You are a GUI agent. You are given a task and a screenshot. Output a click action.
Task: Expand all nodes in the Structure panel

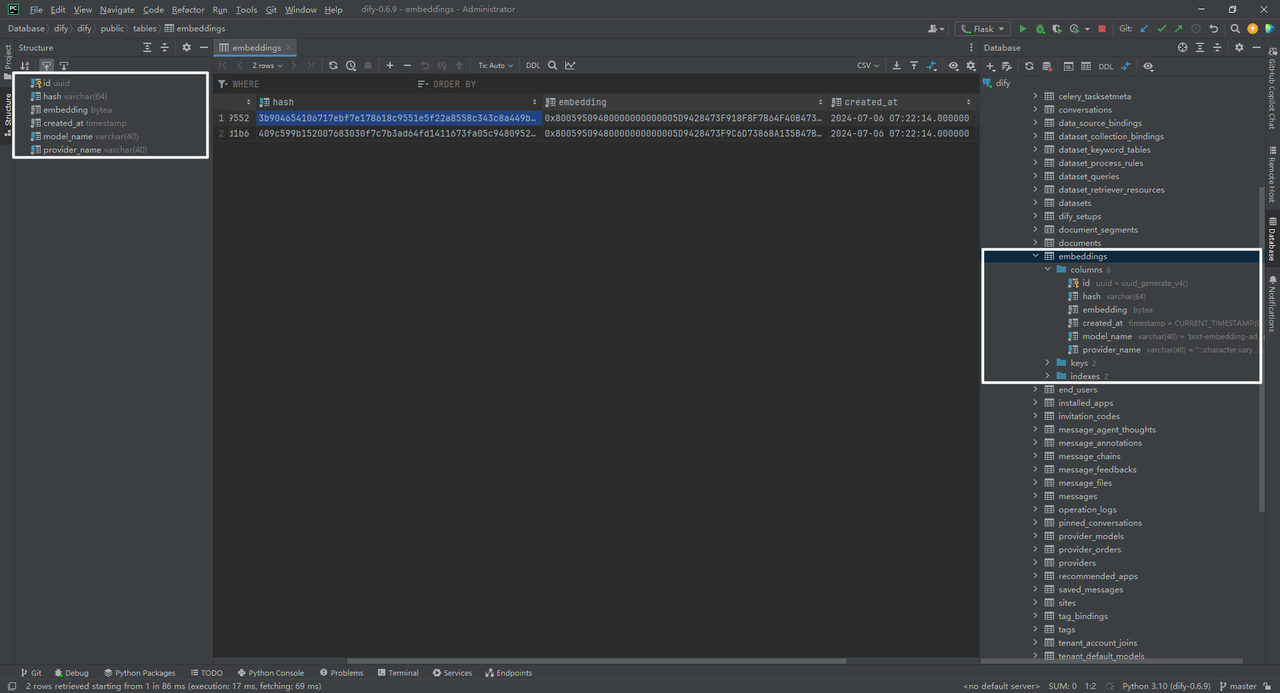(x=147, y=47)
